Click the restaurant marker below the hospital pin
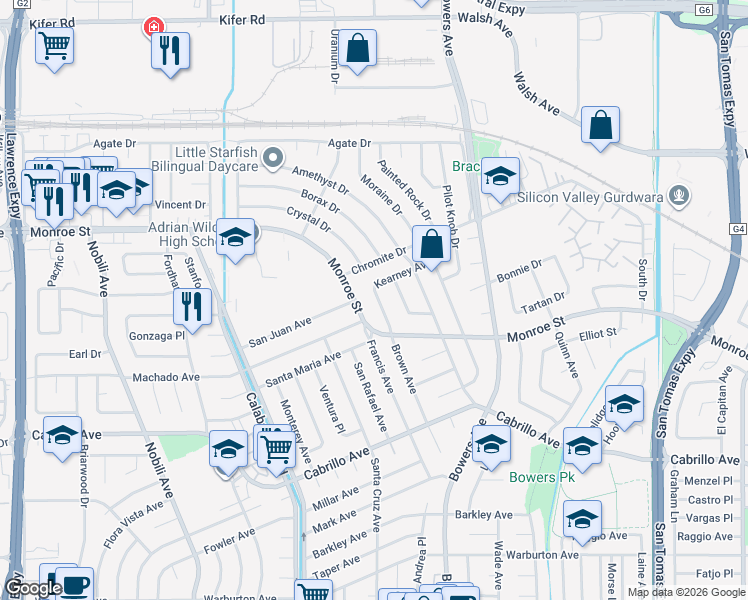748x600 pixels. pyautogui.click(x=170, y=54)
